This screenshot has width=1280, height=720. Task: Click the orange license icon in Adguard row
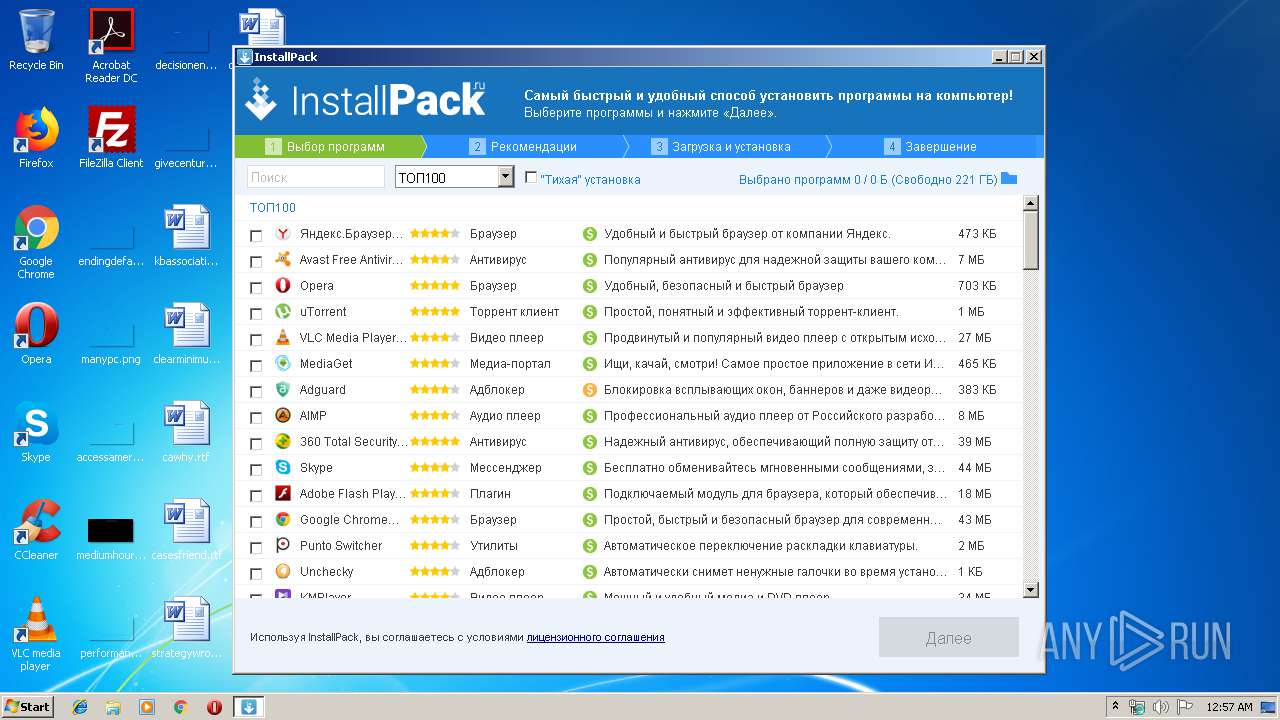coord(590,389)
